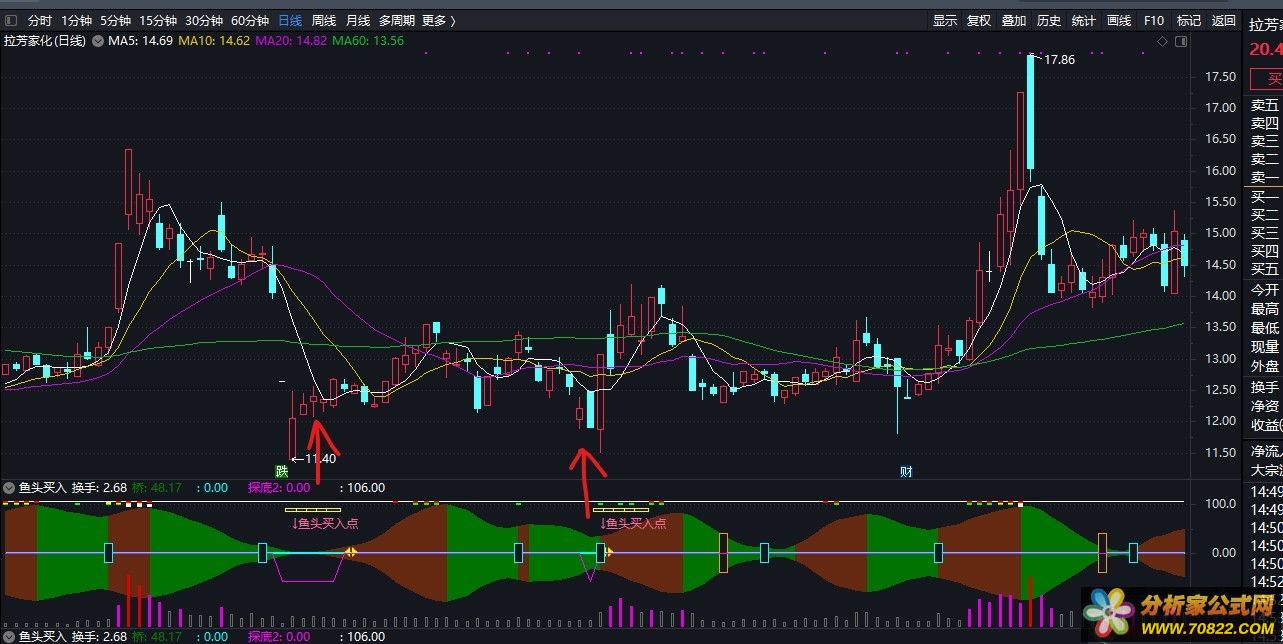The image size is (1283, 644).
Task: Expand the MA indicator settings arrow beside 拉芳家化
Action: coord(98,41)
